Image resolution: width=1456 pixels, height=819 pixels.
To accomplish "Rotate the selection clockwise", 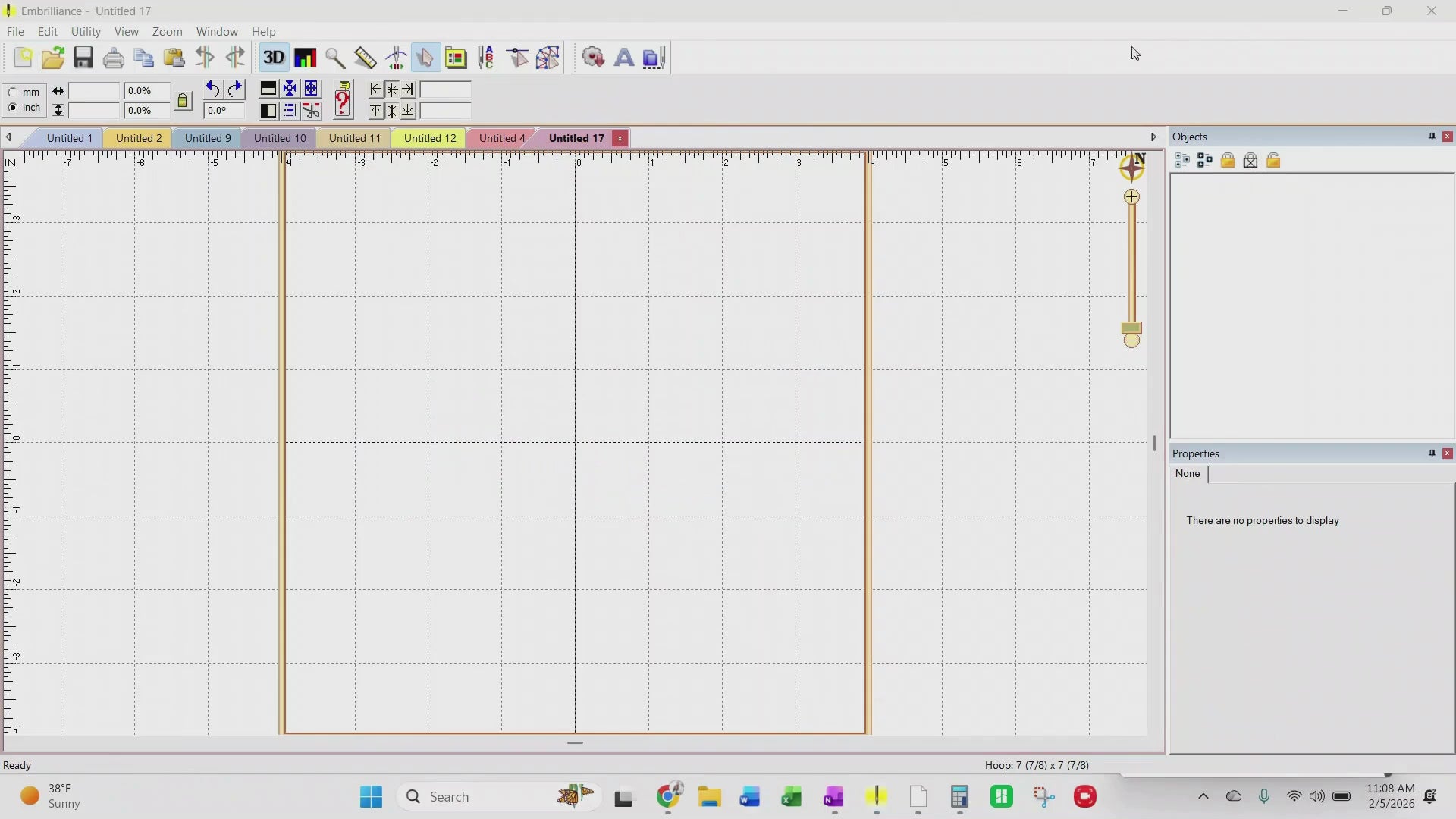I will tap(235, 89).
